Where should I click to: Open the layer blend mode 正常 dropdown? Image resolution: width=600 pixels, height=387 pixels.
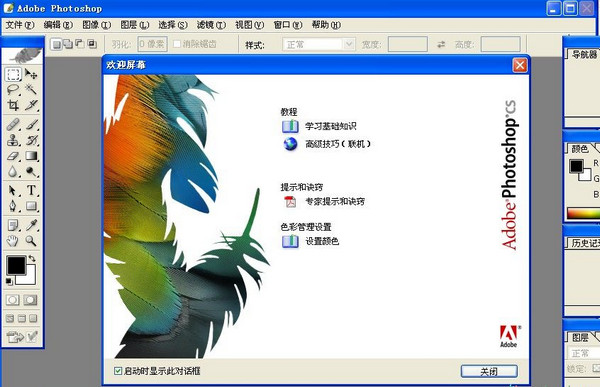click(584, 353)
